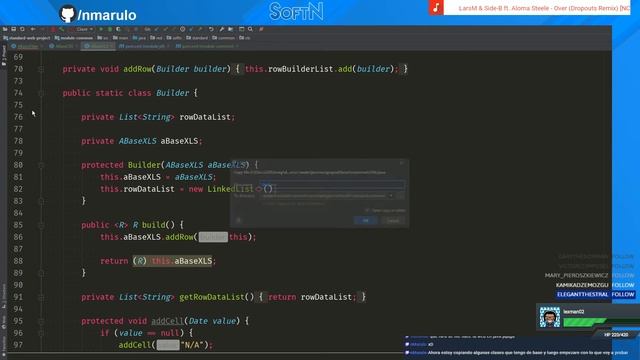
Task: Open the To directory dropdown in Copy dialog
Action: coord(391,196)
